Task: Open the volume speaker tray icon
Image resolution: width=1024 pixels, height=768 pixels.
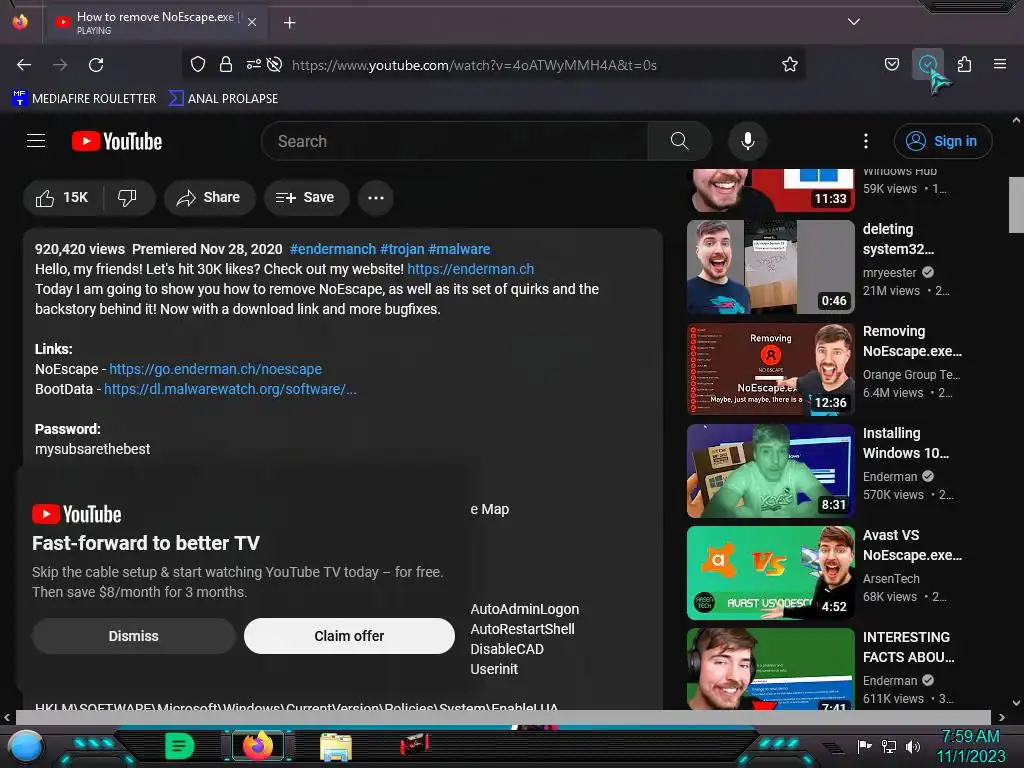Action: (913, 746)
